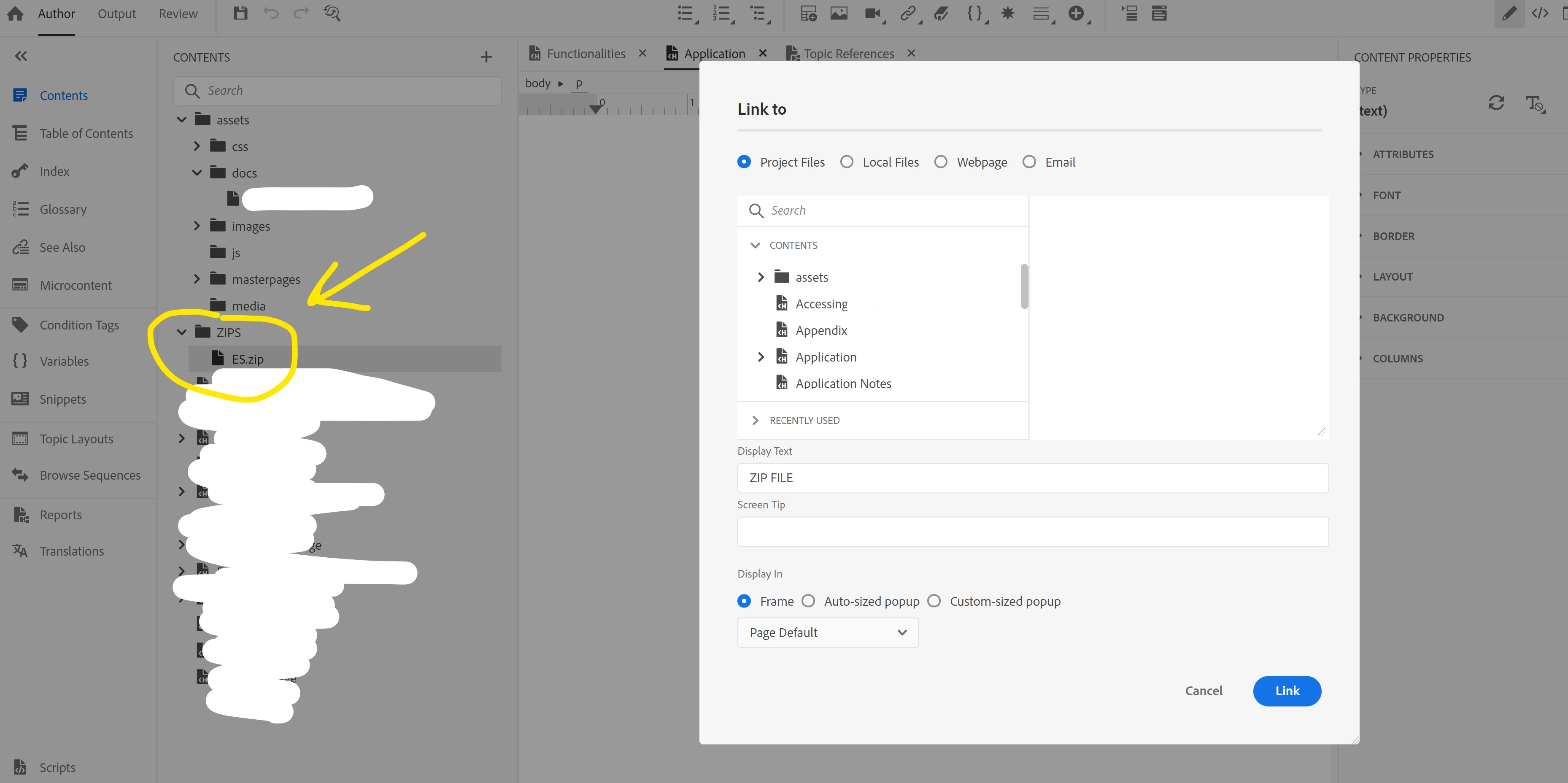Click the Insert Variable braces icon
The width and height of the screenshot is (1568, 783).
974,13
